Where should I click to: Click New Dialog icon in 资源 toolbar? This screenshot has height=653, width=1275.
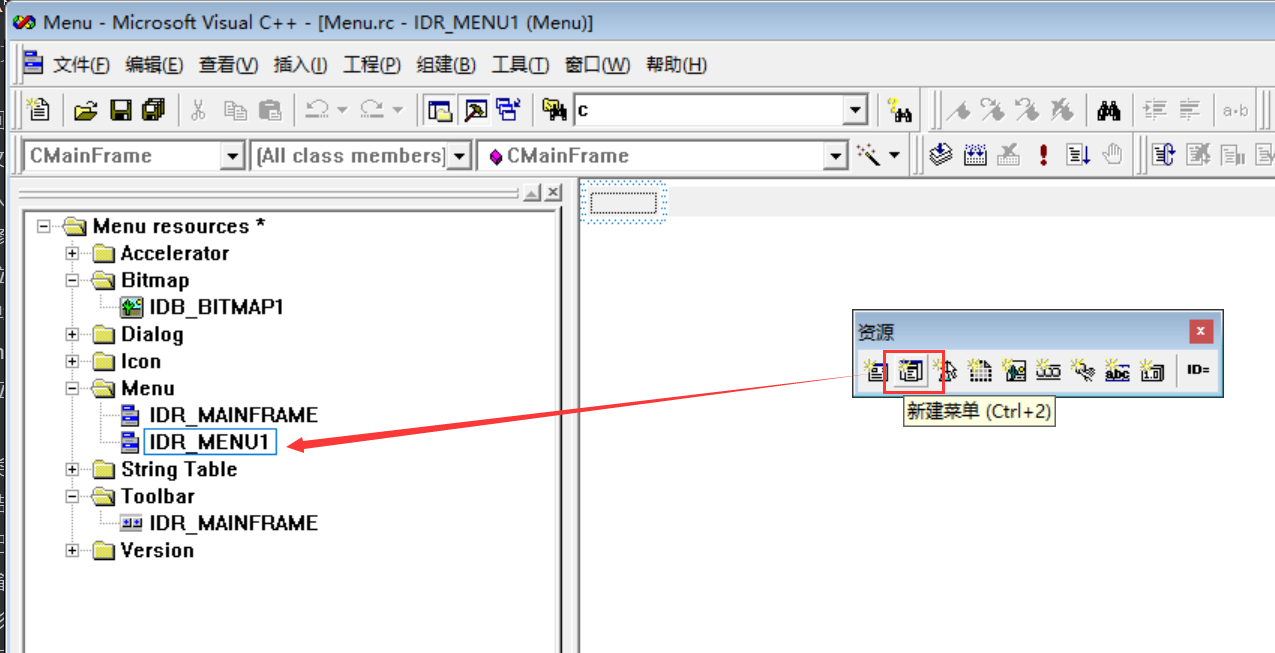point(875,371)
